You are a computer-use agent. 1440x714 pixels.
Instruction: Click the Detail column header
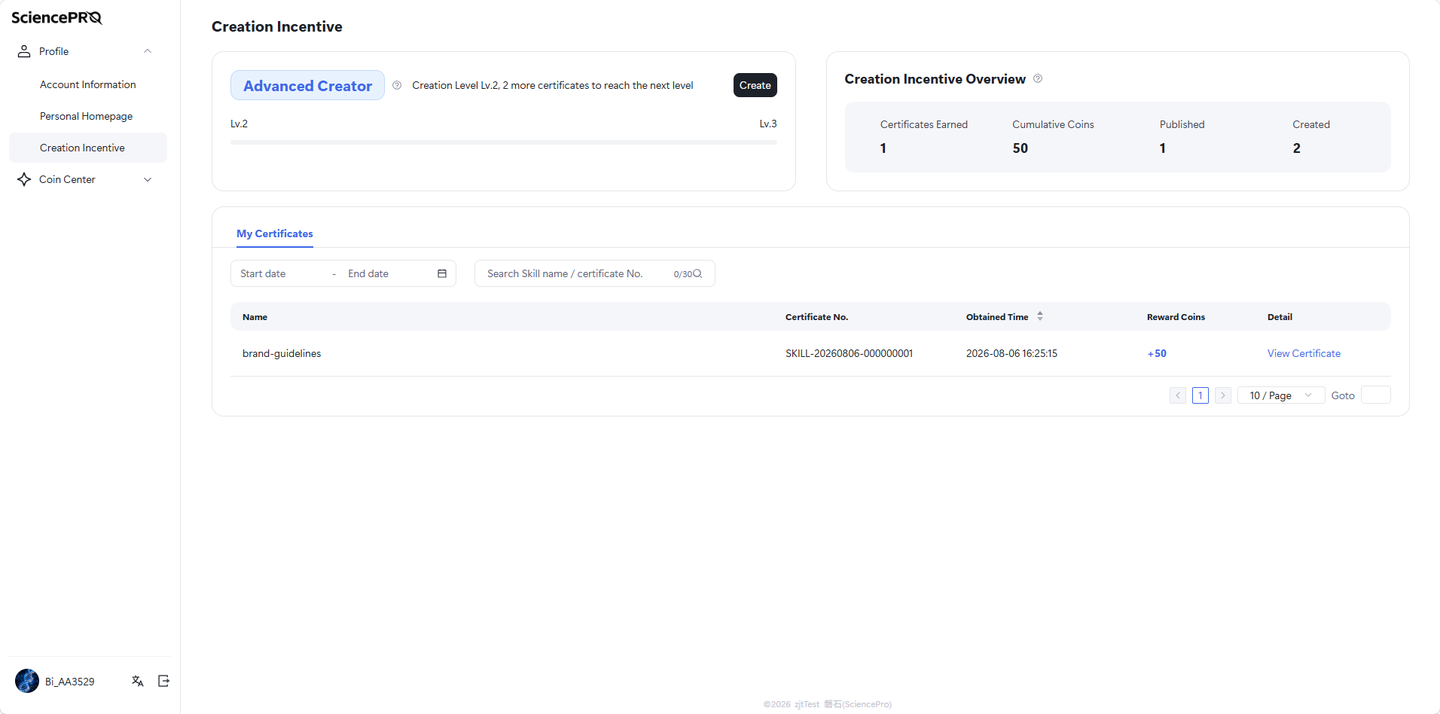1280,317
